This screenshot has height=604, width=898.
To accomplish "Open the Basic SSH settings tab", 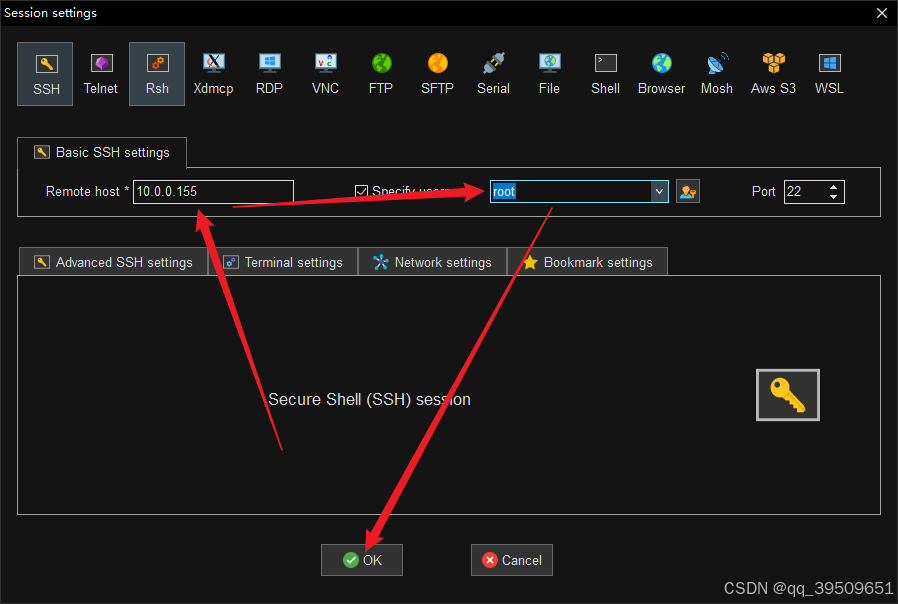I will (102, 152).
